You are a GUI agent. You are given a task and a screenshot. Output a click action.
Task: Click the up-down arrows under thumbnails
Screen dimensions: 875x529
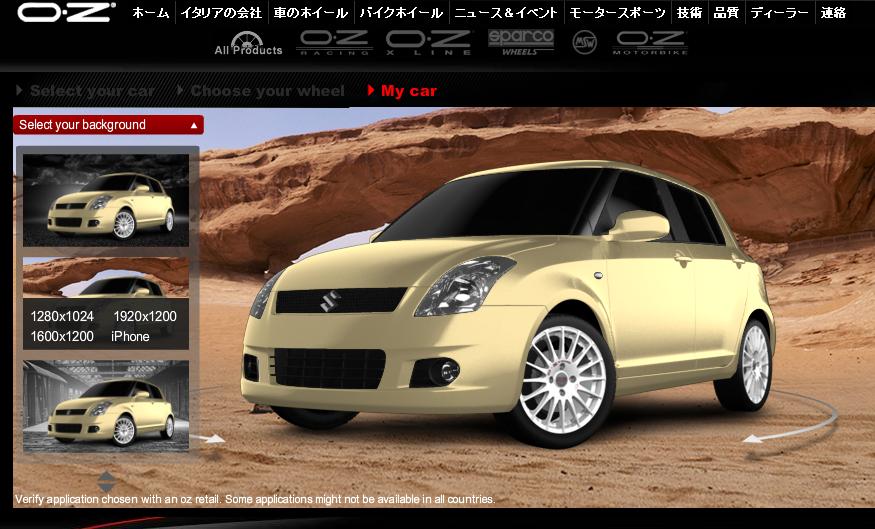[x=106, y=482]
